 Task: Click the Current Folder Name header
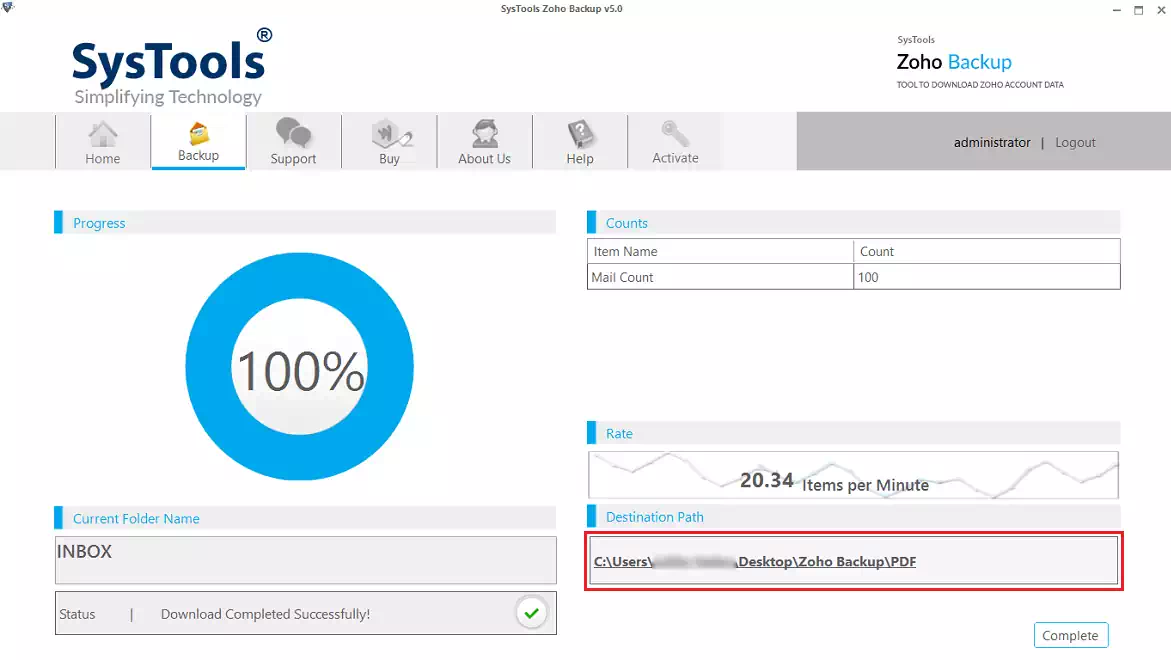305,518
